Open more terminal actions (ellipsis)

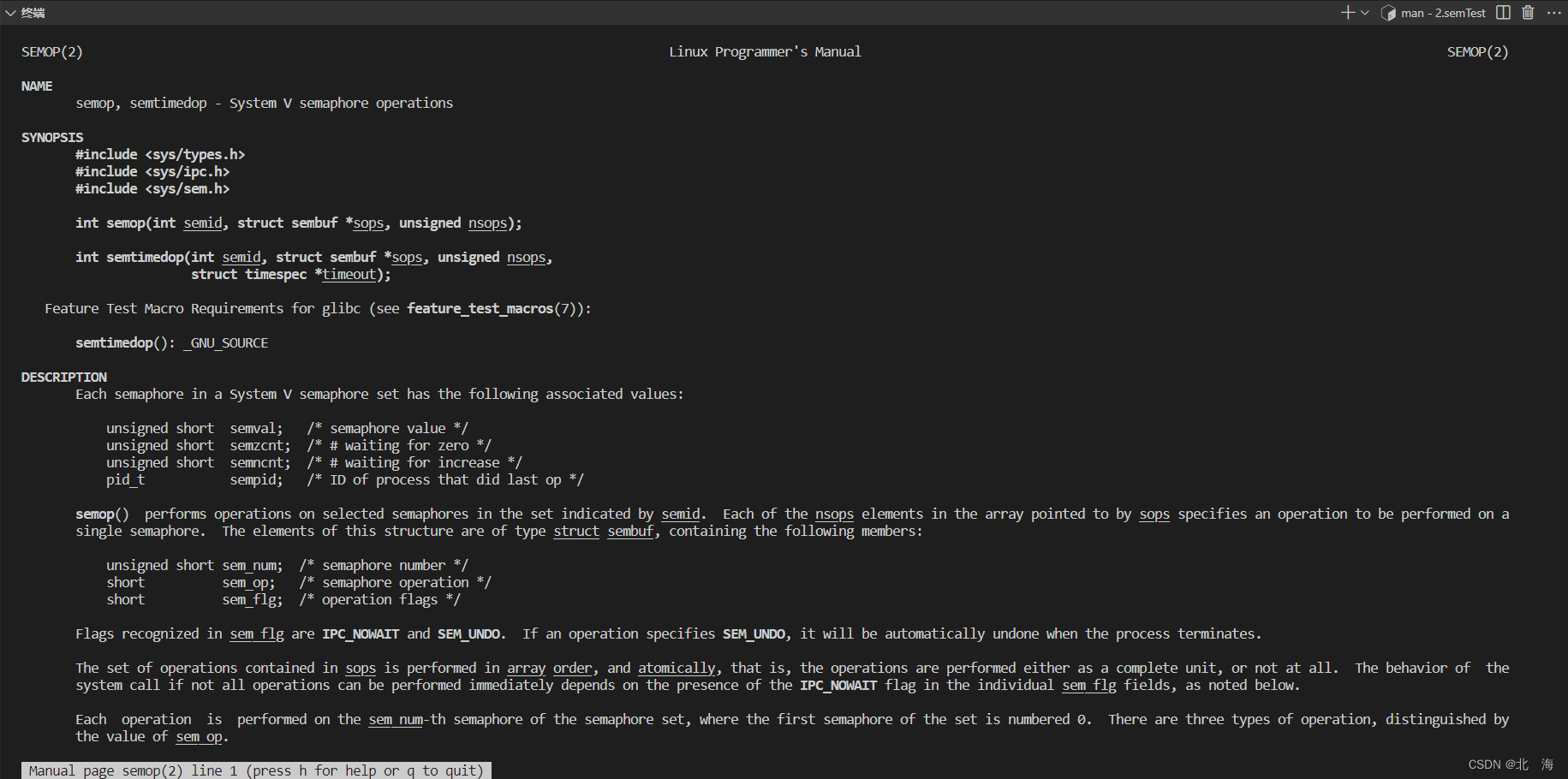(1553, 13)
